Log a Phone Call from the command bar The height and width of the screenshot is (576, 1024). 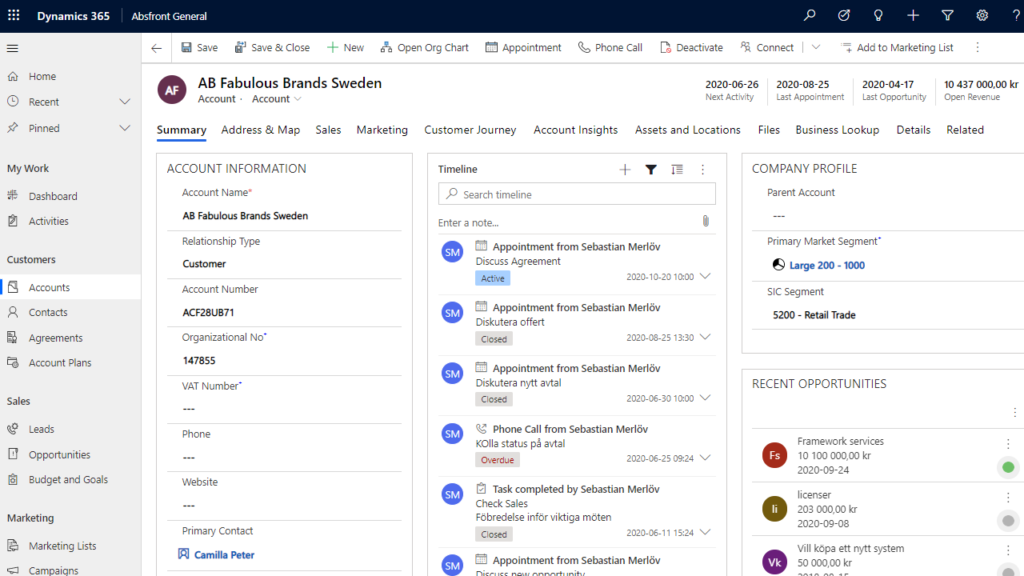click(x=611, y=48)
